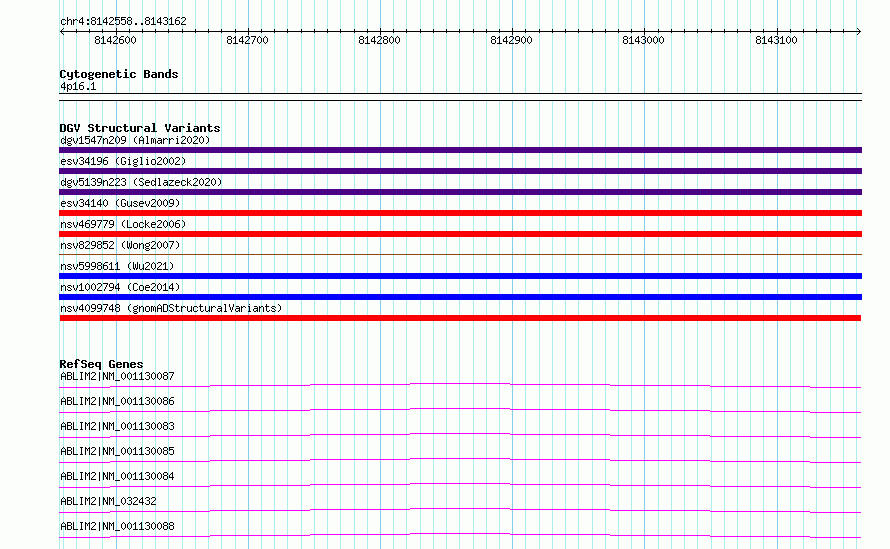The height and width of the screenshot is (549, 890).
Task: Click the magenta intron line under NM_001130086
Action: point(460,410)
